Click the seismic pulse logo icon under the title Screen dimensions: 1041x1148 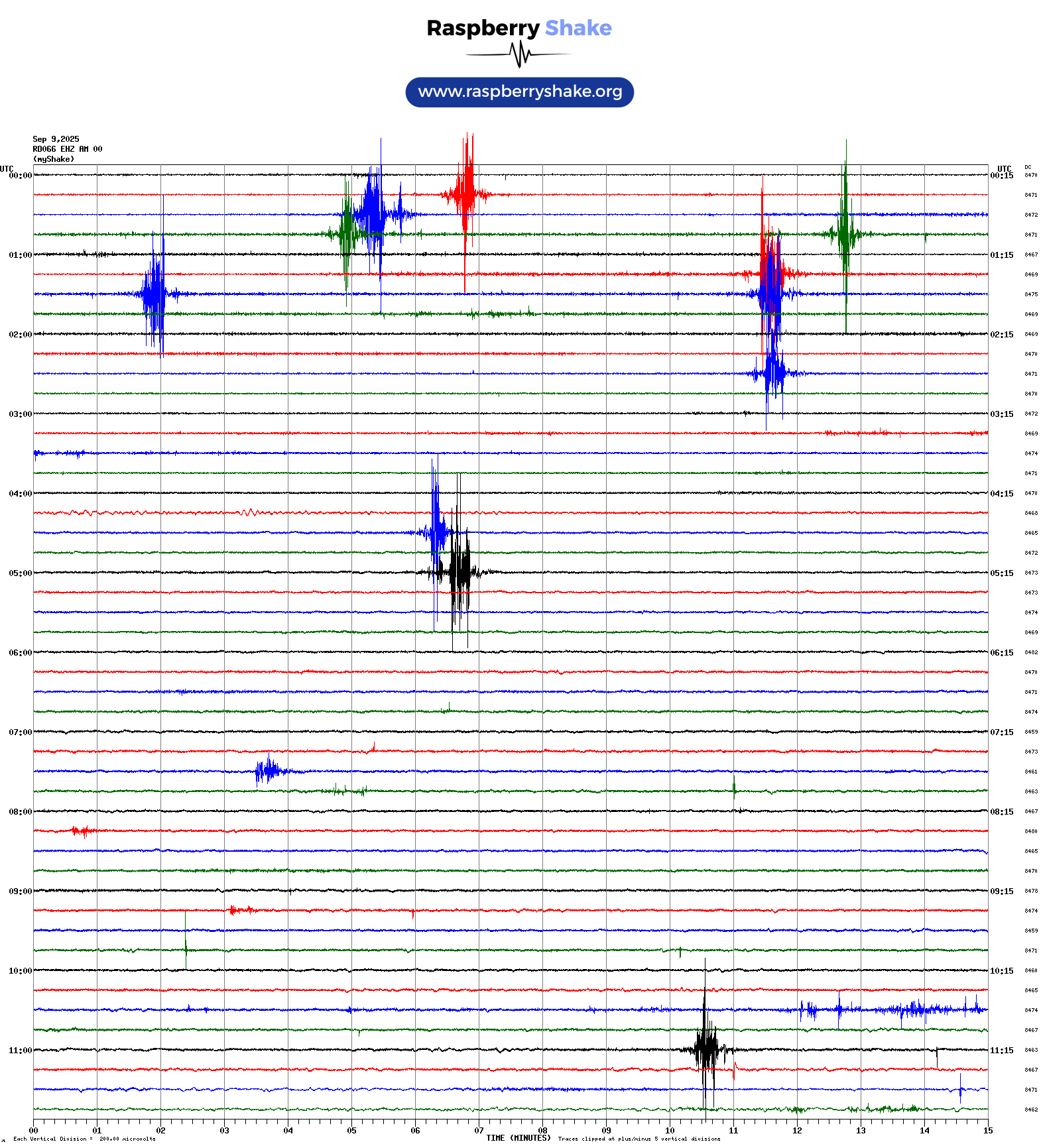coord(519,54)
